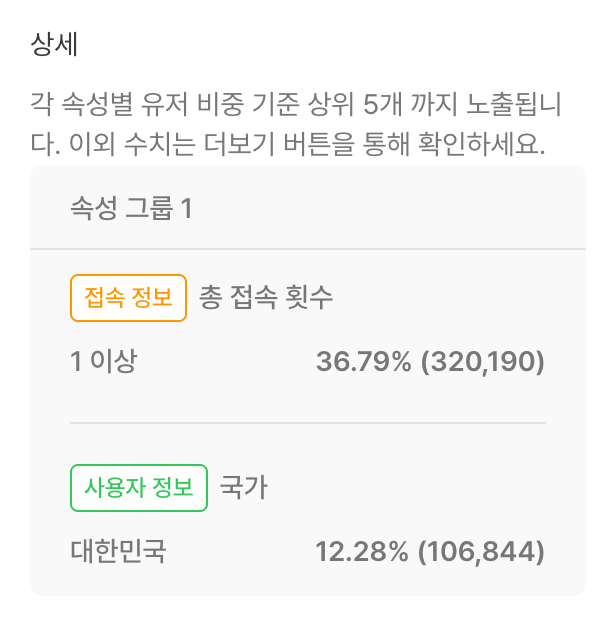Select the 총 접속 횟수 attribute label
610x624 pixels.
click(x=266, y=298)
